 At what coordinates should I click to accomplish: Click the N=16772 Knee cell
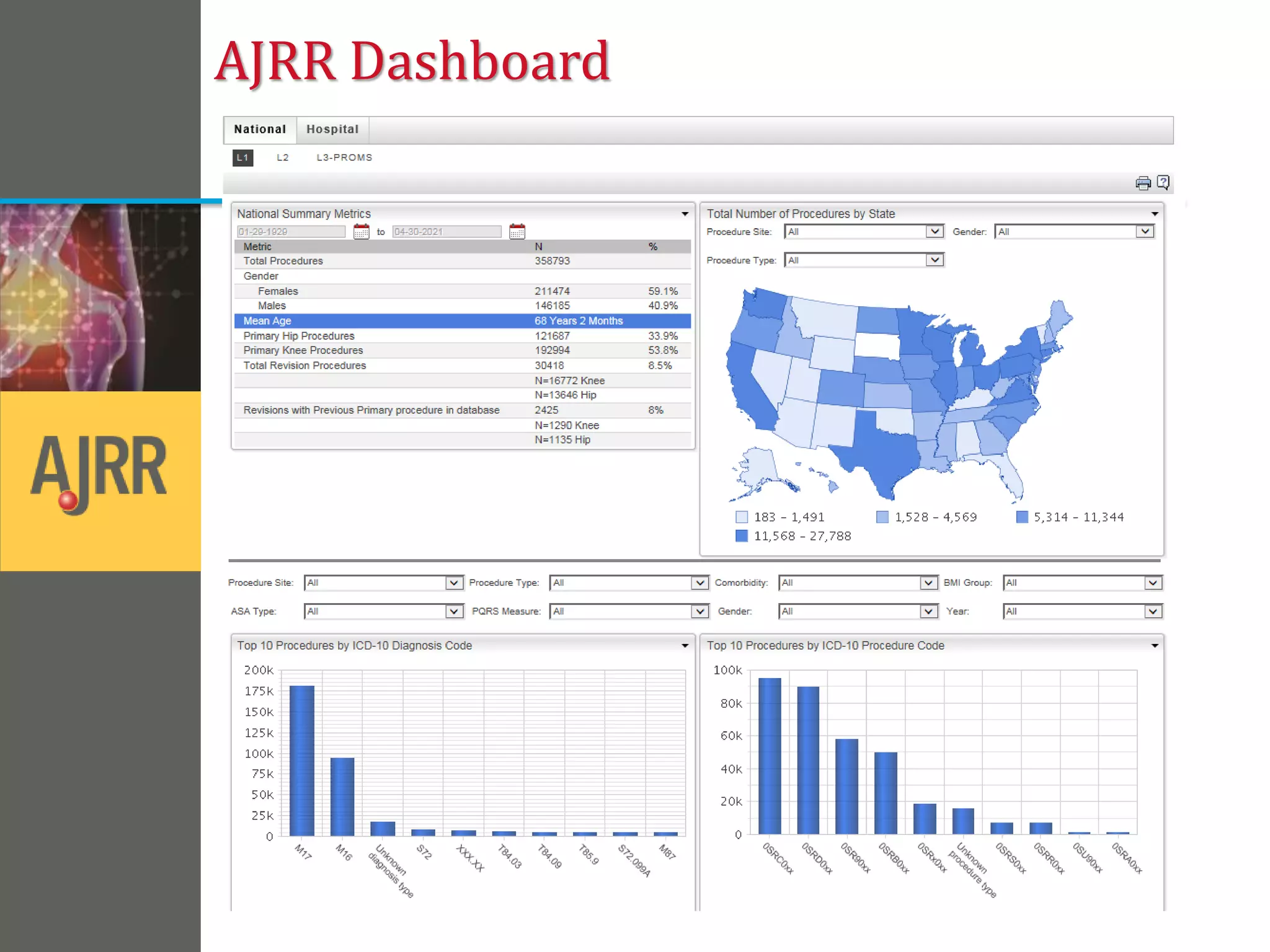pos(569,381)
